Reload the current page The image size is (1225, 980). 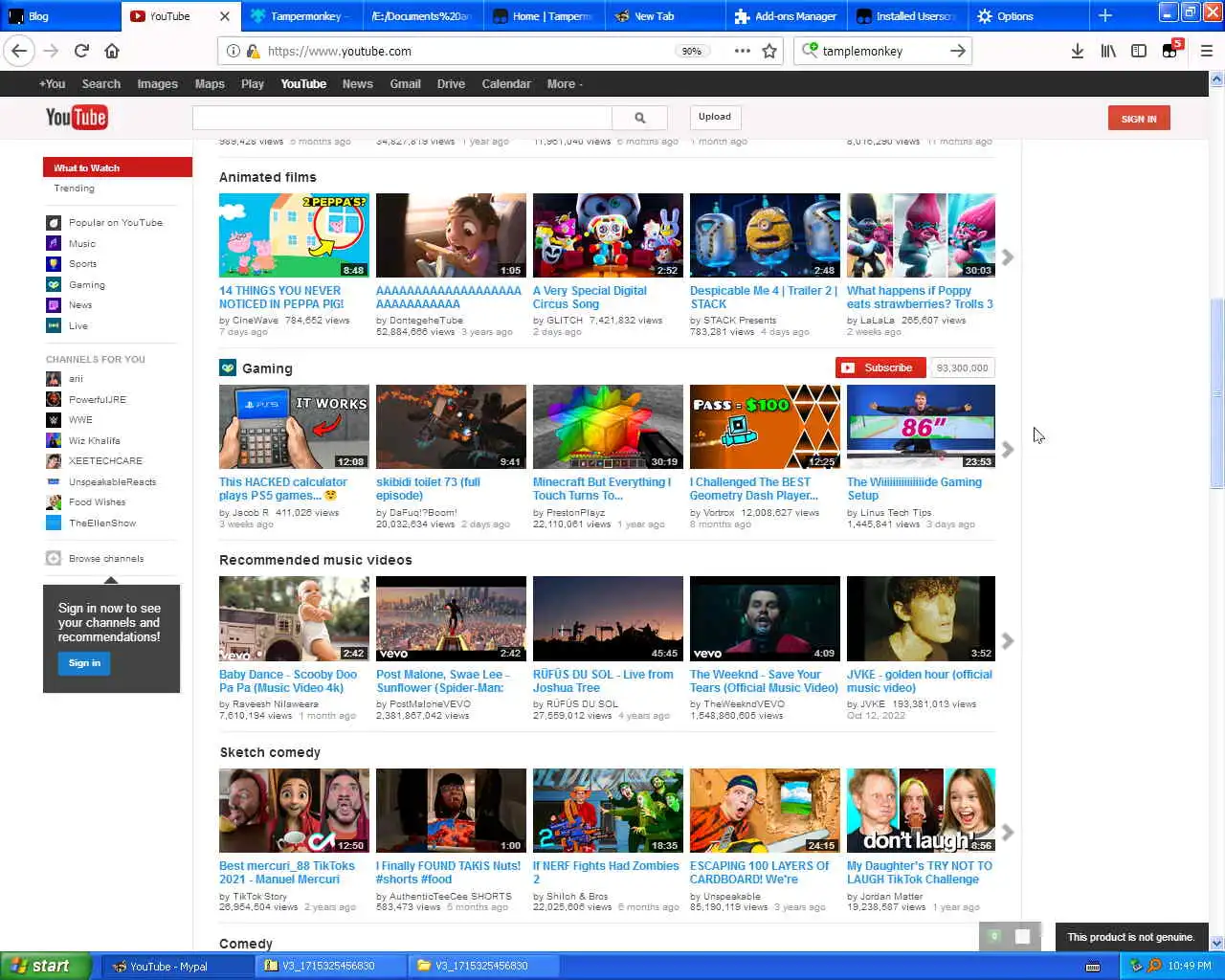(81, 51)
